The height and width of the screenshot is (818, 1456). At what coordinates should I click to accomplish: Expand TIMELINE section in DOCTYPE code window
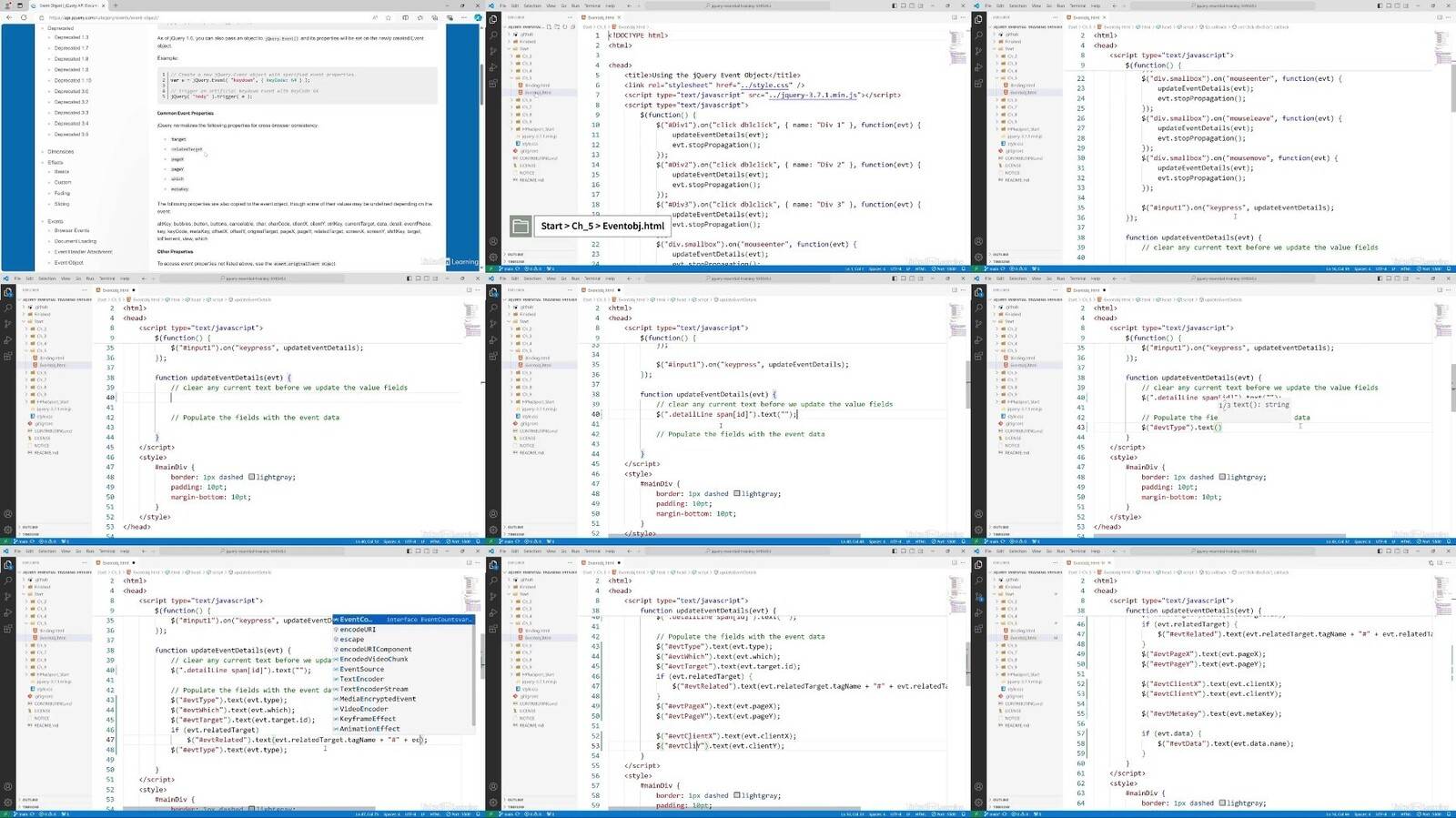tap(515, 261)
